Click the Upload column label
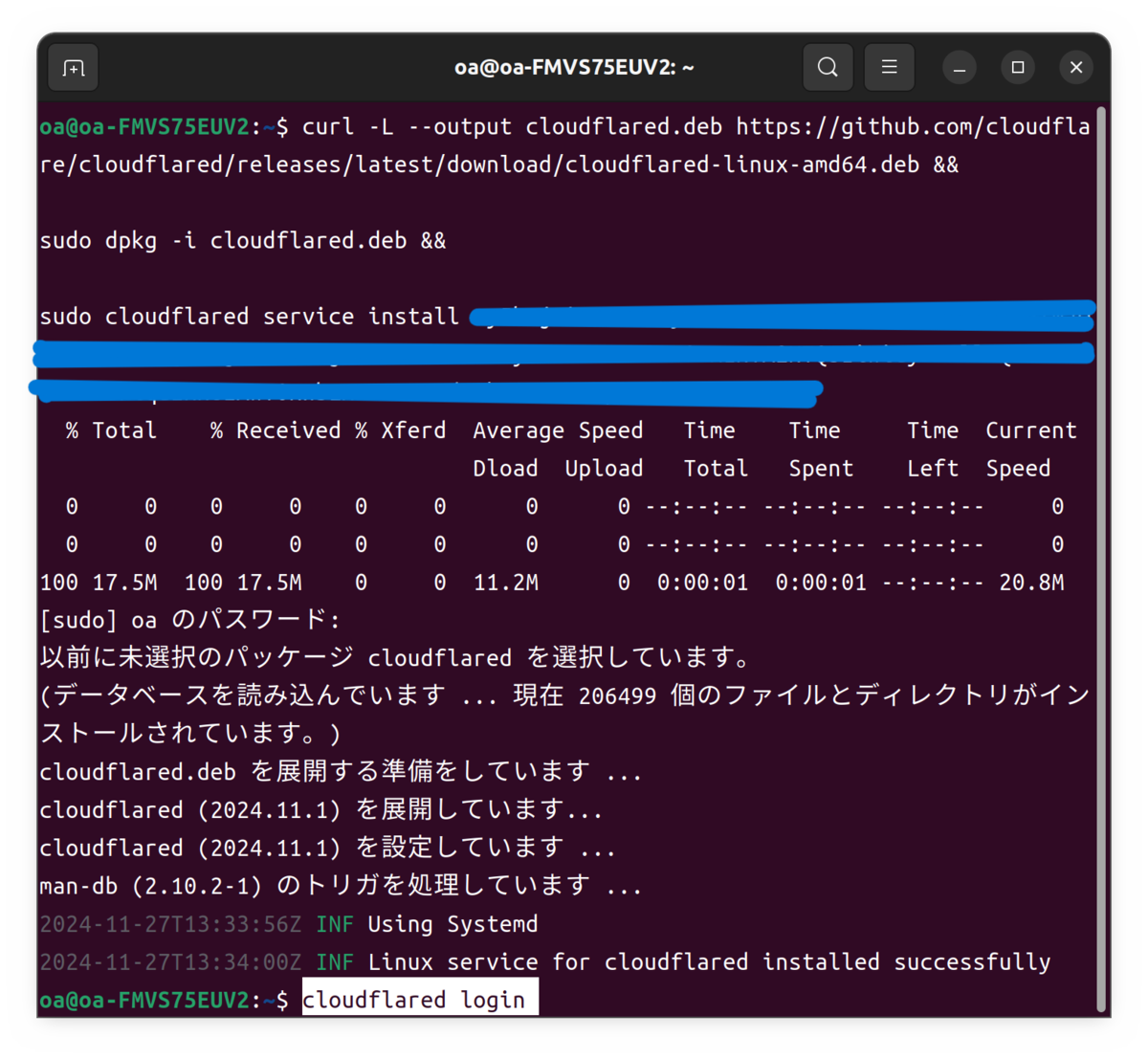Viewport: 1148px width, 1059px height. [604, 469]
